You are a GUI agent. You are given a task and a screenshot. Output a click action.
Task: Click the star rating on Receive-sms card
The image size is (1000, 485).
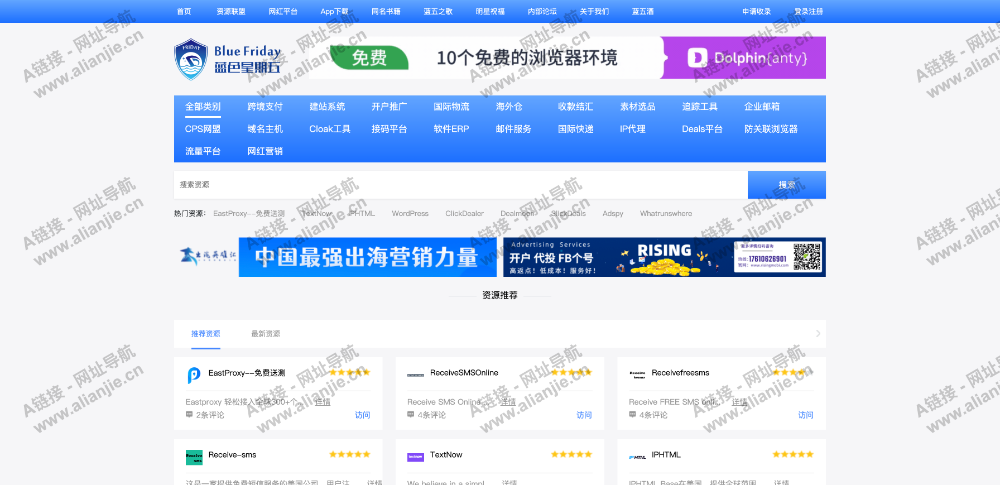[x=349, y=454]
